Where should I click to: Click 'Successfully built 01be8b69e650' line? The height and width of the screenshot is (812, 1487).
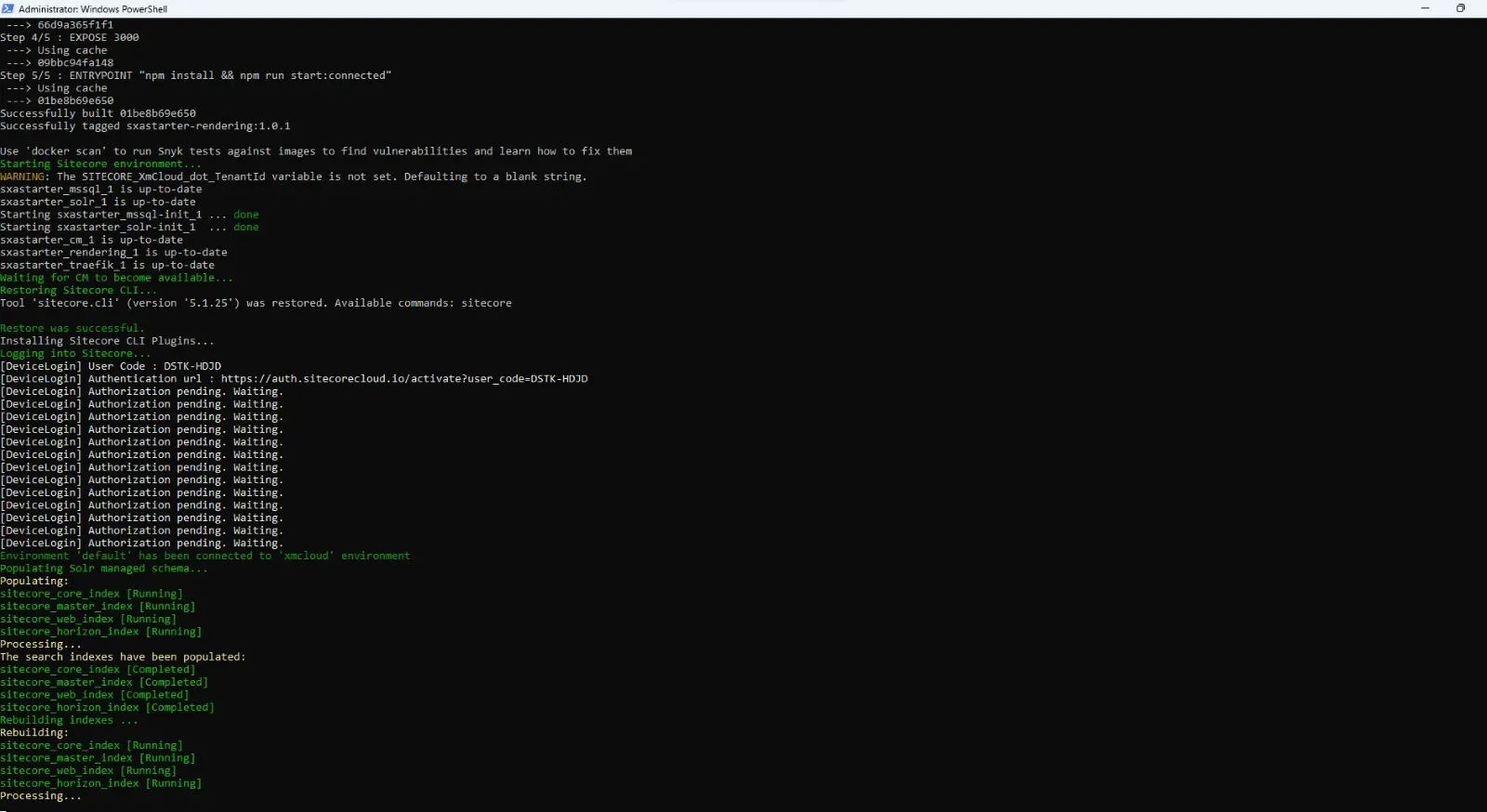click(x=98, y=113)
